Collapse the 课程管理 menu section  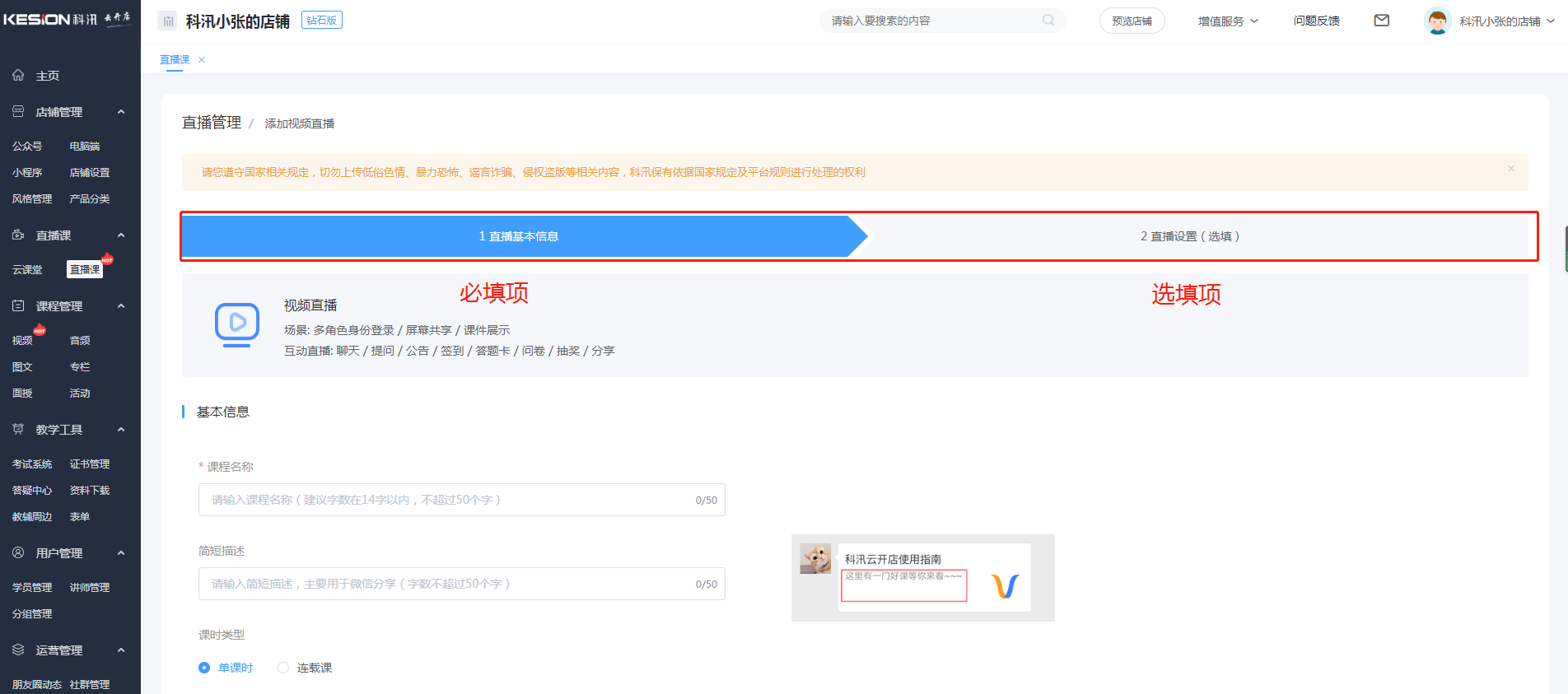click(121, 305)
